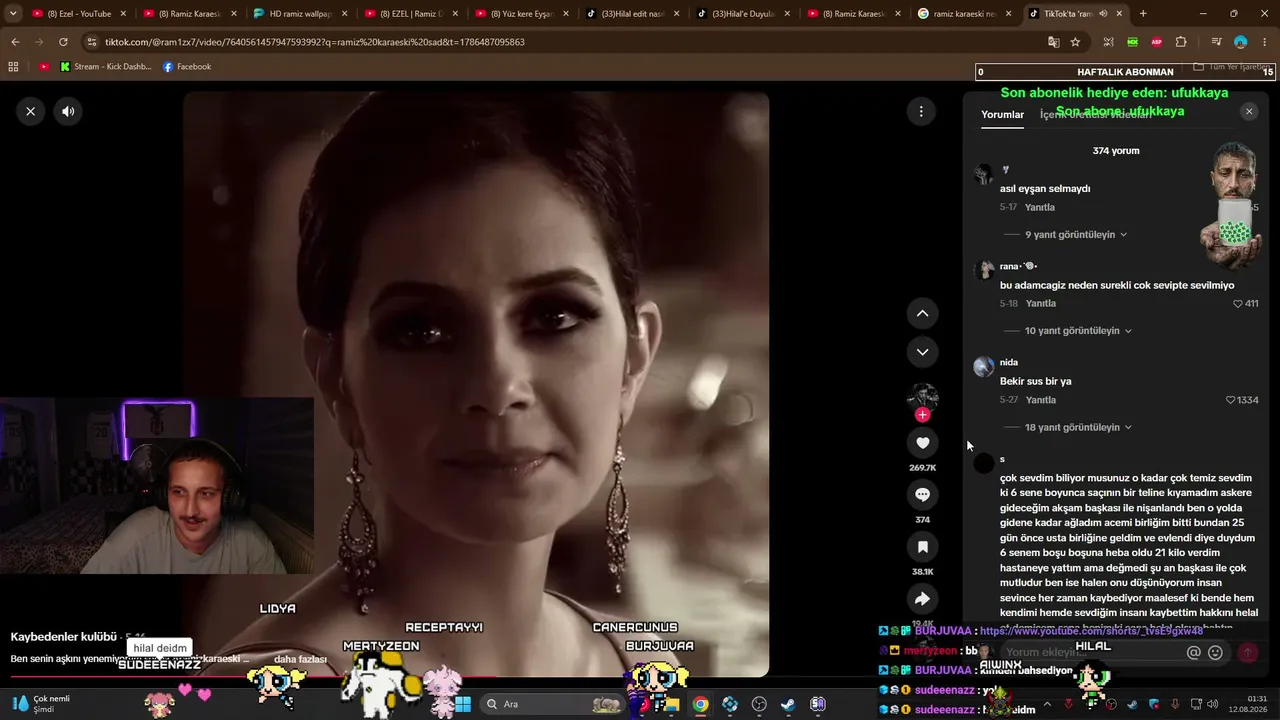Open the video's three-dot options menu
This screenshot has width=1280, height=720.
click(x=921, y=111)
